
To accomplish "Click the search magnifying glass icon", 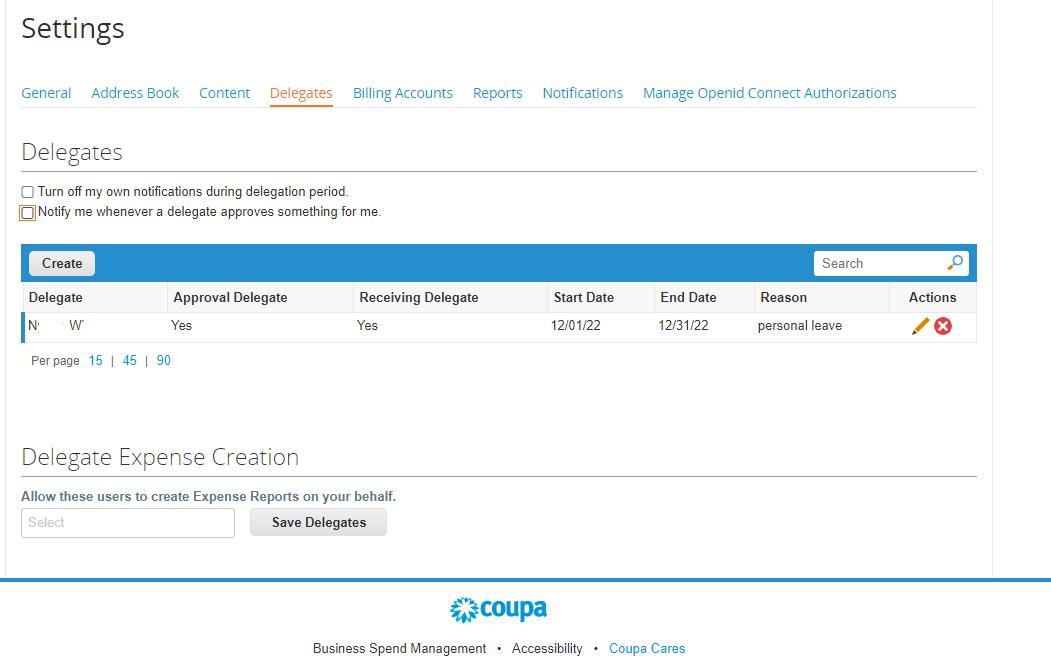I will click(x=955, y=263).
